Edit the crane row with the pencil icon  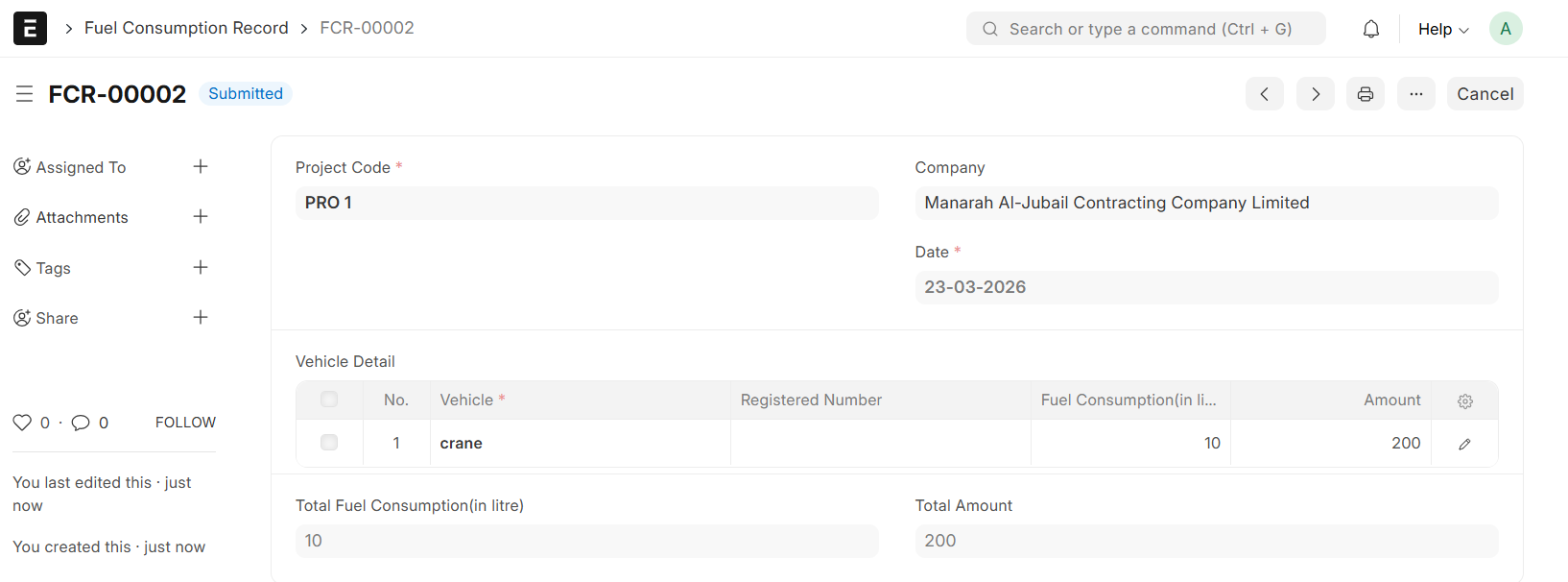[x=1464, y=444]
